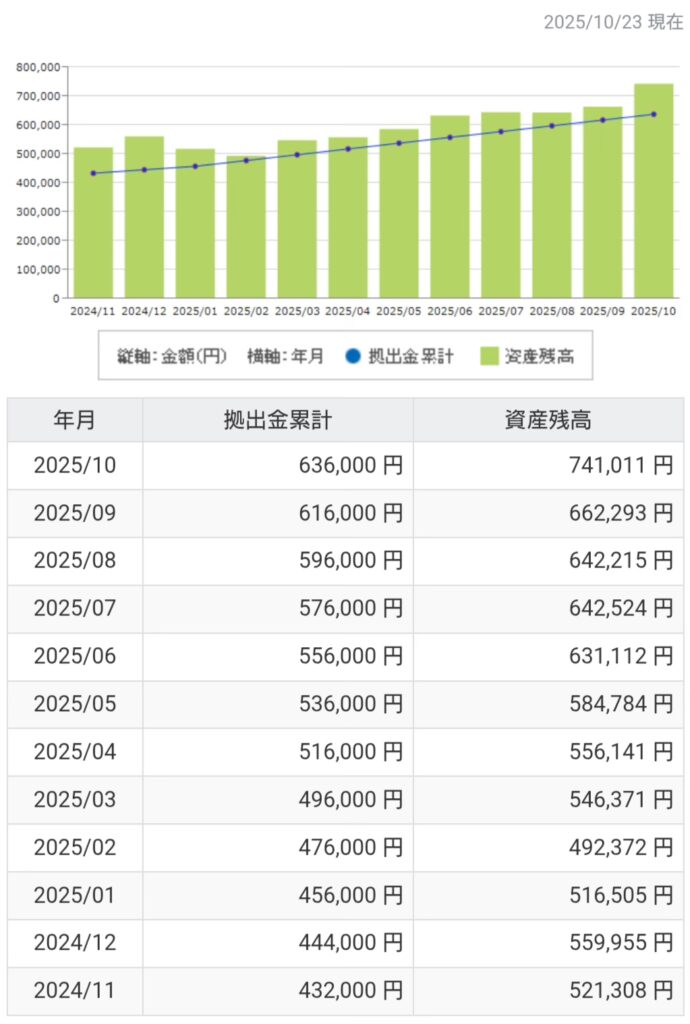The height and width of the screenshot is (1024, 690).
Task: Select the 2025/09 line data point
Action: pyautogui.click(x=602, y=120)
